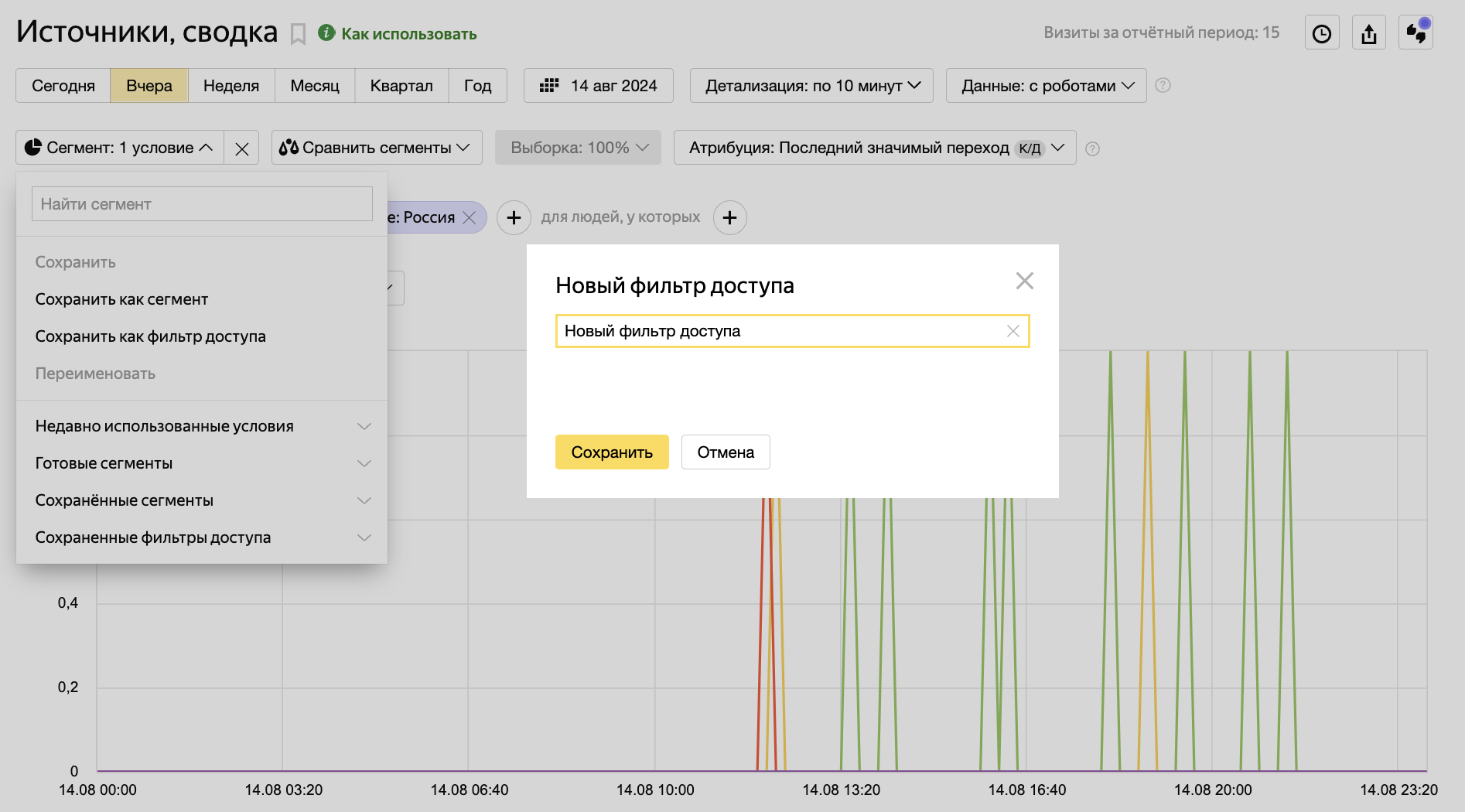This screenshot has height=812, width=1465.
Task: Click the help icon next to data dropdown
Action: (x=1163, y=86)
